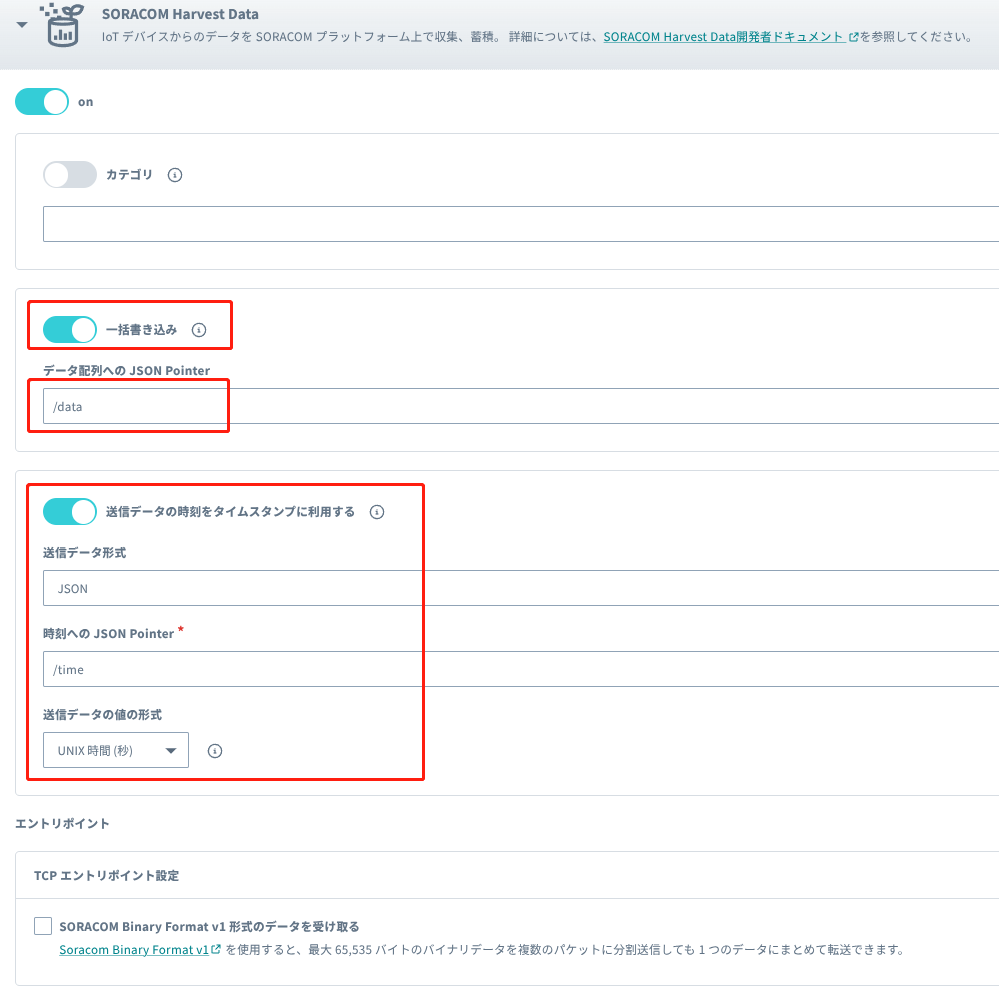Open the UNIX 時間 (秒) dropdown

(116, 750)
